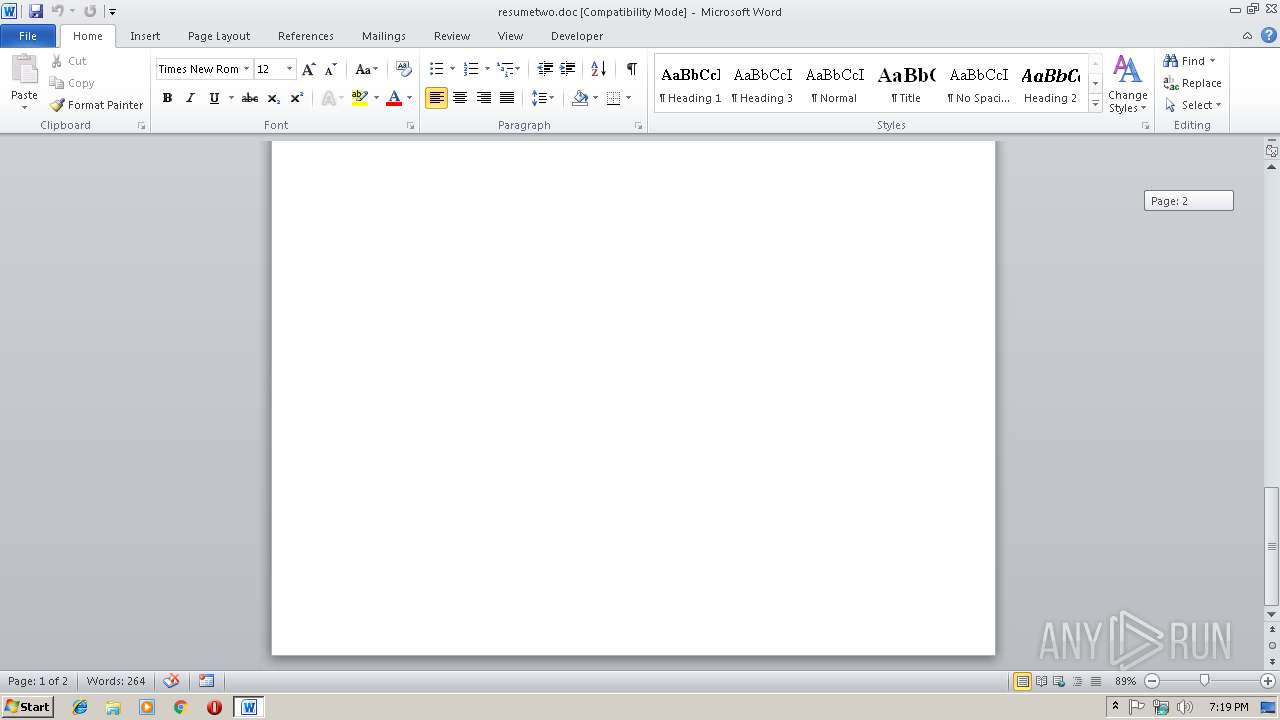Click Windows Start button
Screen dimensions: 1280x720
tap(27, 706)
